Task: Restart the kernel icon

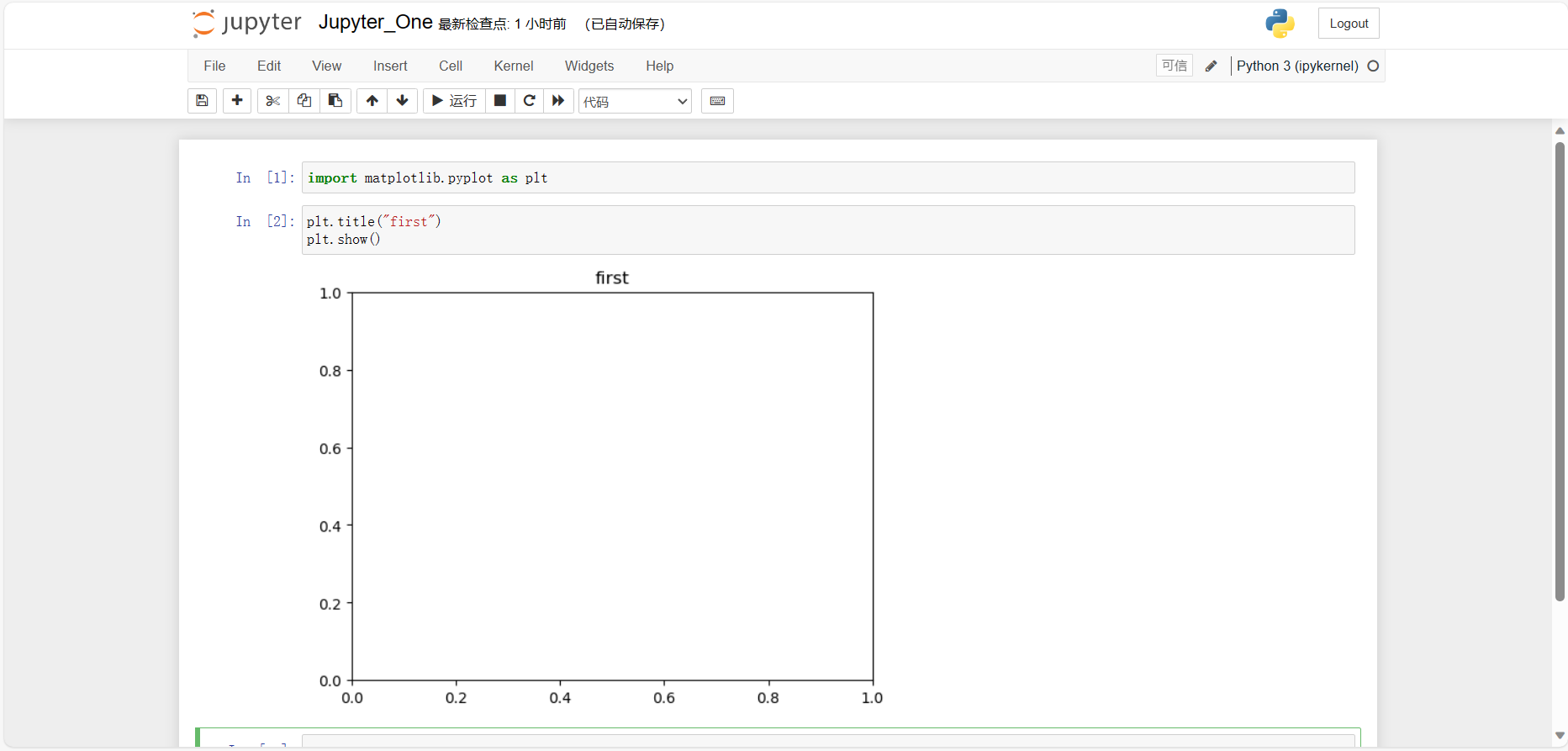Action: click(529, 101)
